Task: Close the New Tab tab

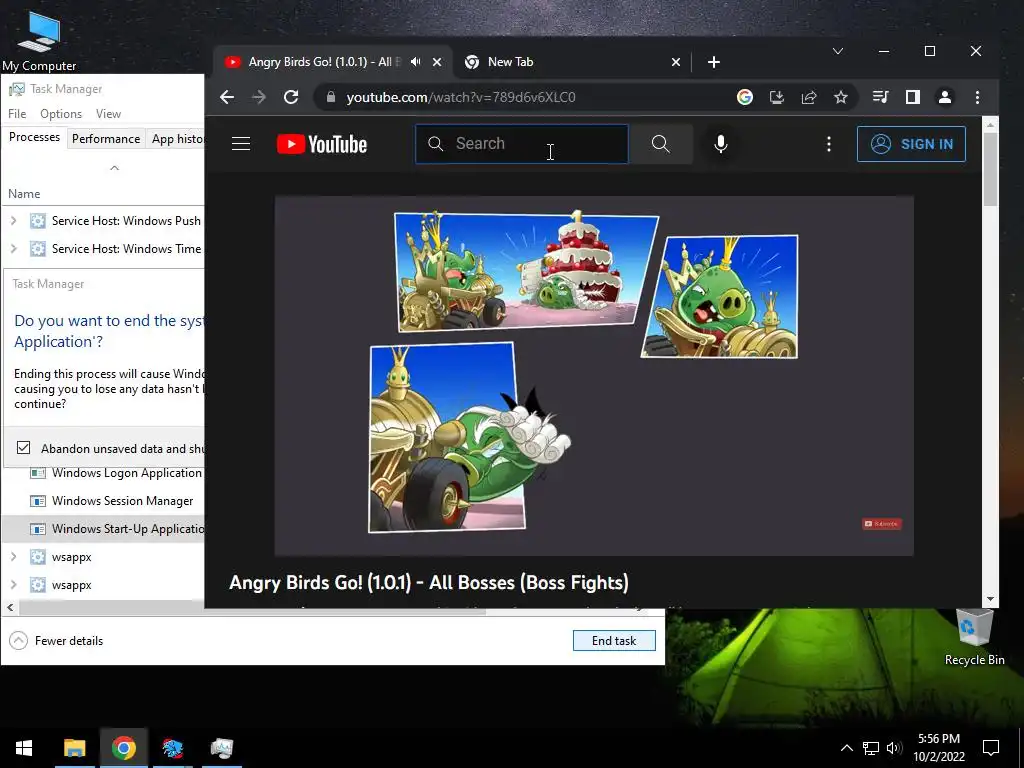Action: pyautogui.click(x=676, y=62)
